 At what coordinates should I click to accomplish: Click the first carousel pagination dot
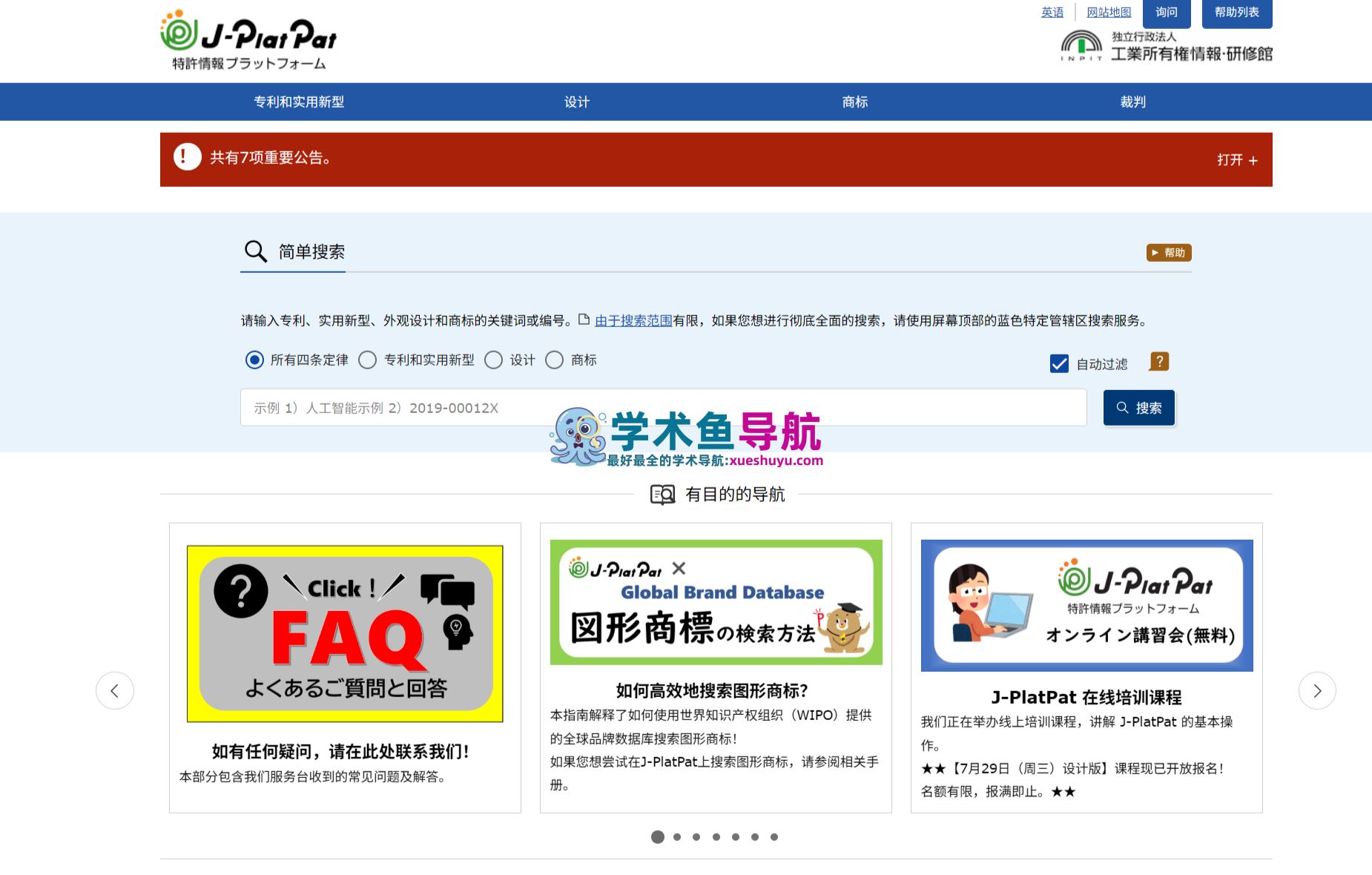point(658,836)
